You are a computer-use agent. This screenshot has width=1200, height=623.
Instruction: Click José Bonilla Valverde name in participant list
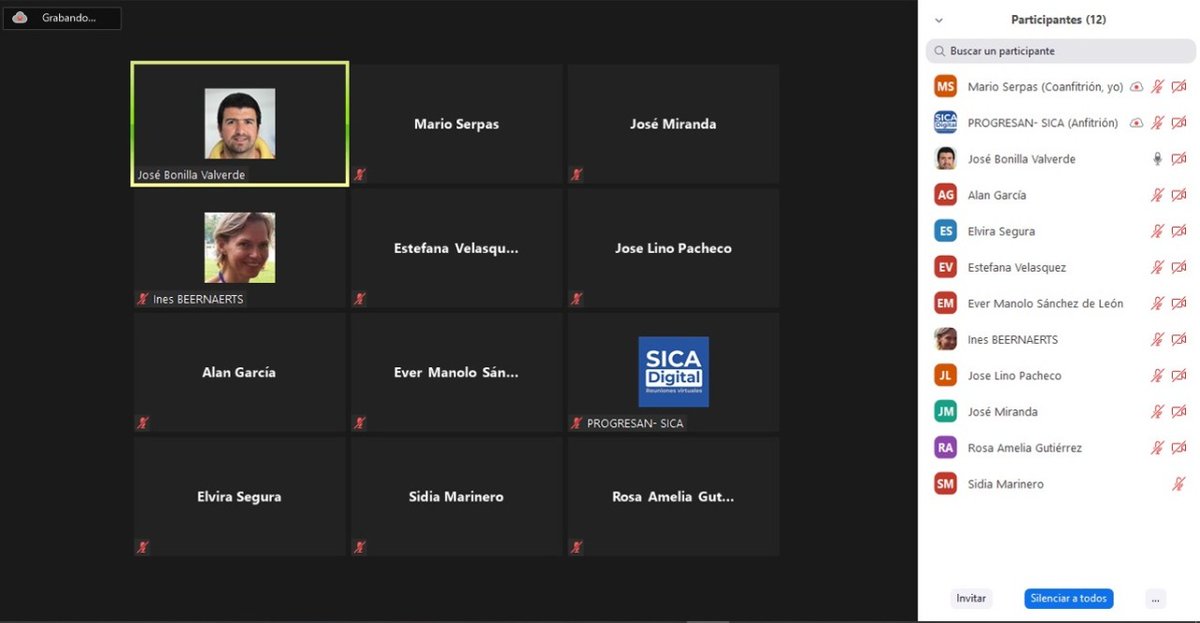[x=1021, y=159]
